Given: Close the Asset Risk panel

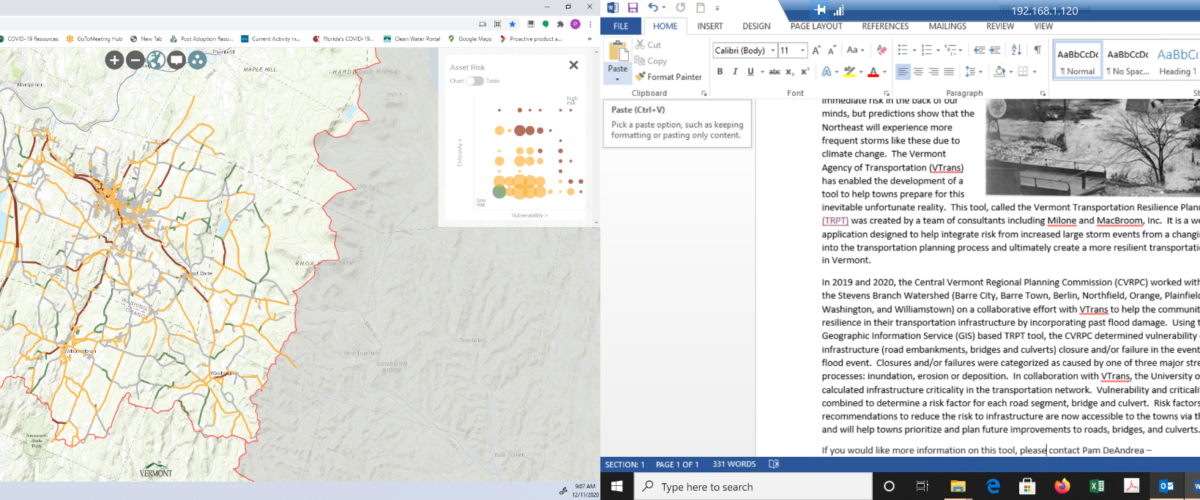Looking at the screenshot, I should (573, 65).
